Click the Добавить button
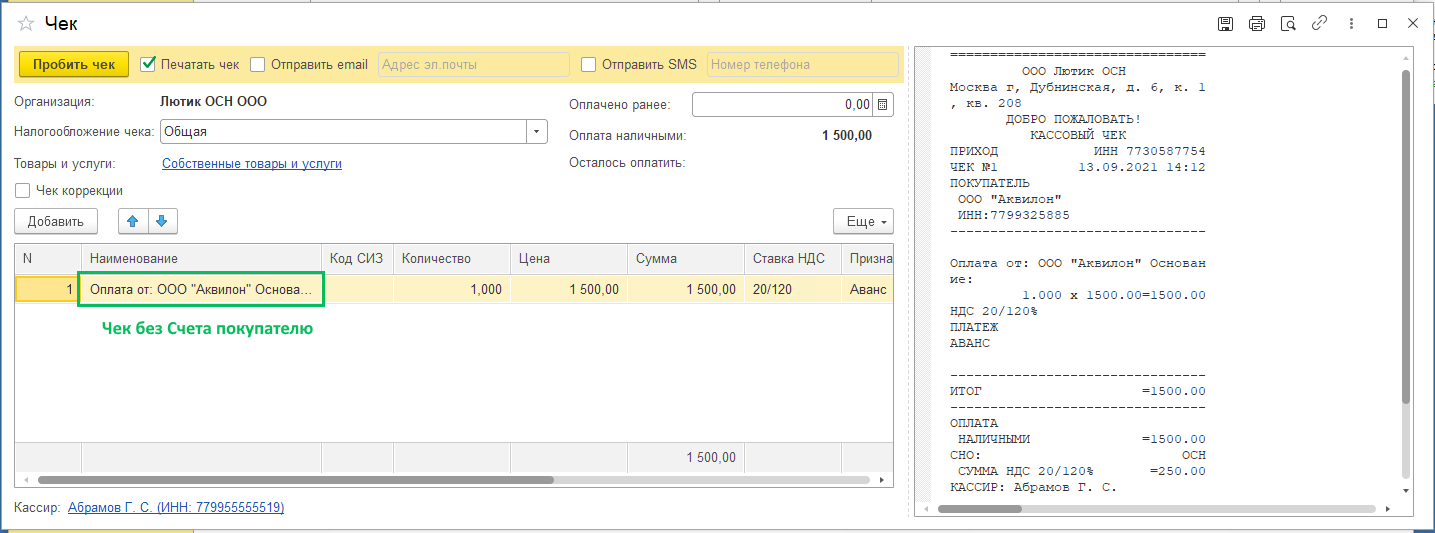The width and height of the screenshot is (1435, 533). [56, 221]
